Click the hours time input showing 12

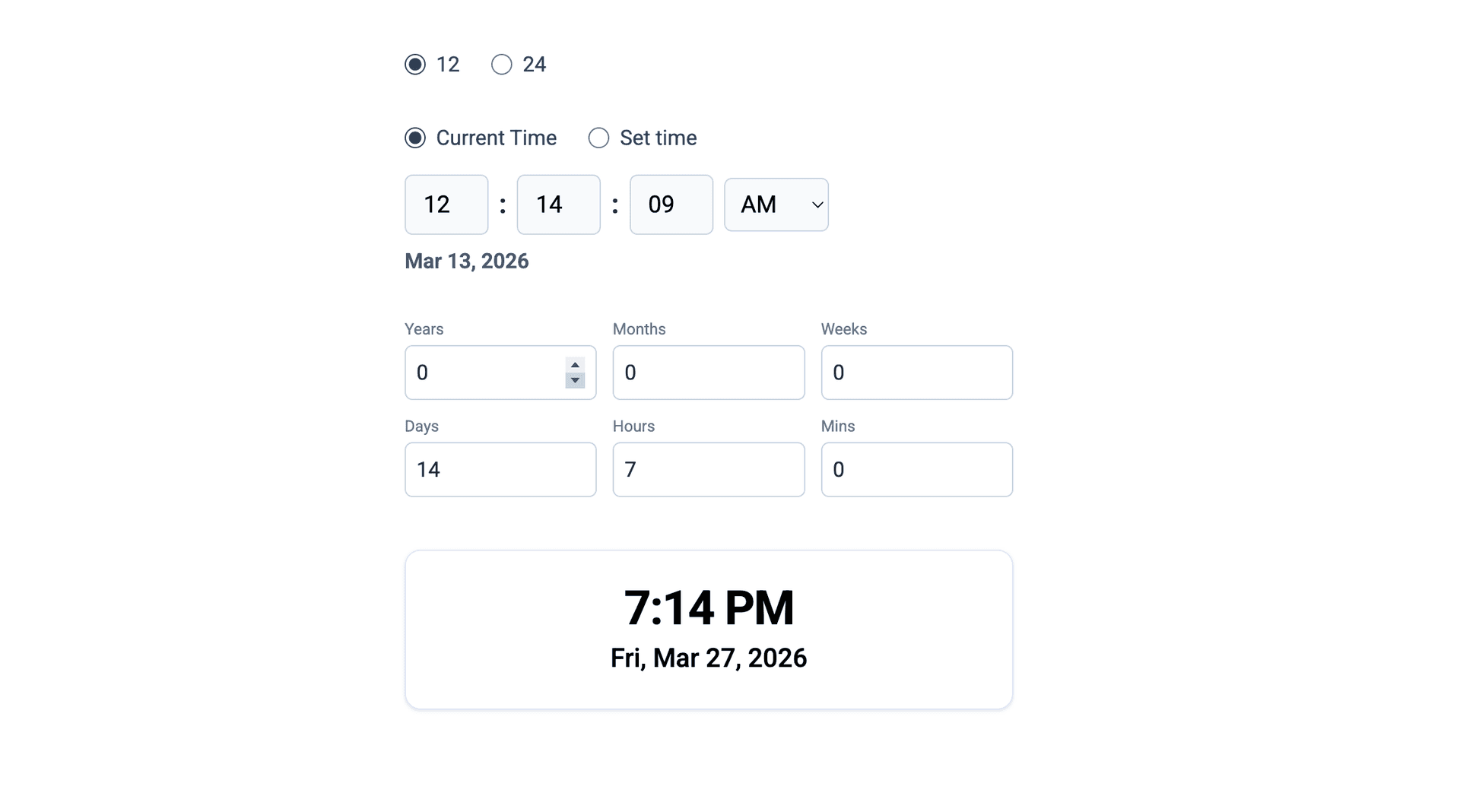[x=446, y=205]
